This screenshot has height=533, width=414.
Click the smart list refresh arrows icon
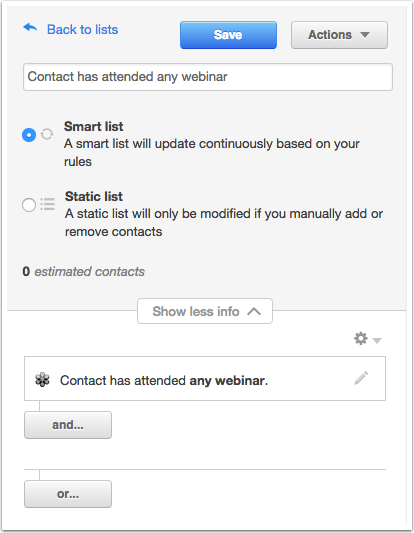click(47, 134)
